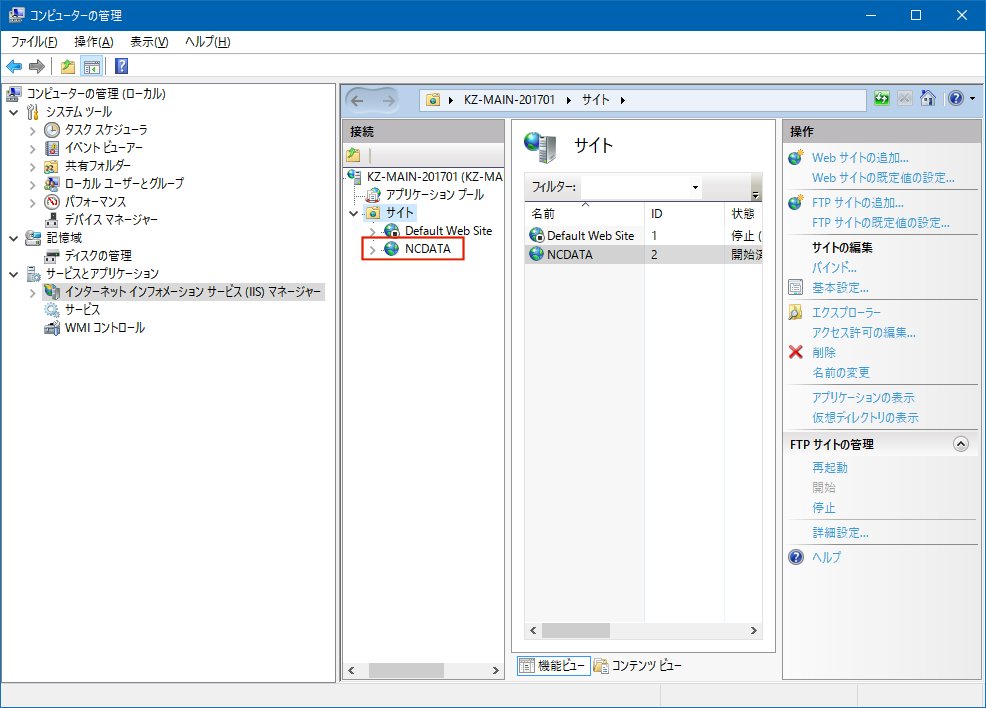986x708 pixels.
Task: Click KZ-MAIN-201701 in the breadcrumb bar
Action: pyautogui.click(x=509, y=100)
